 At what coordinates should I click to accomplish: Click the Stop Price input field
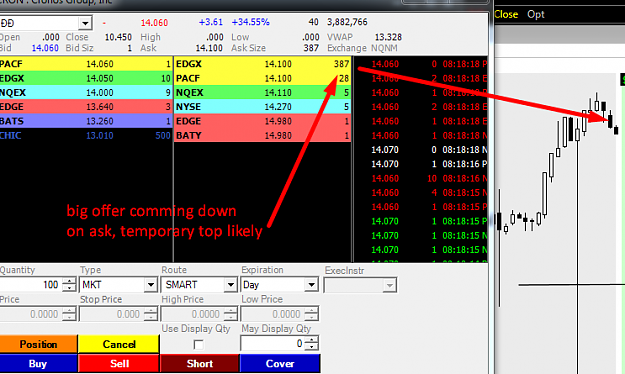pos(111,314)
